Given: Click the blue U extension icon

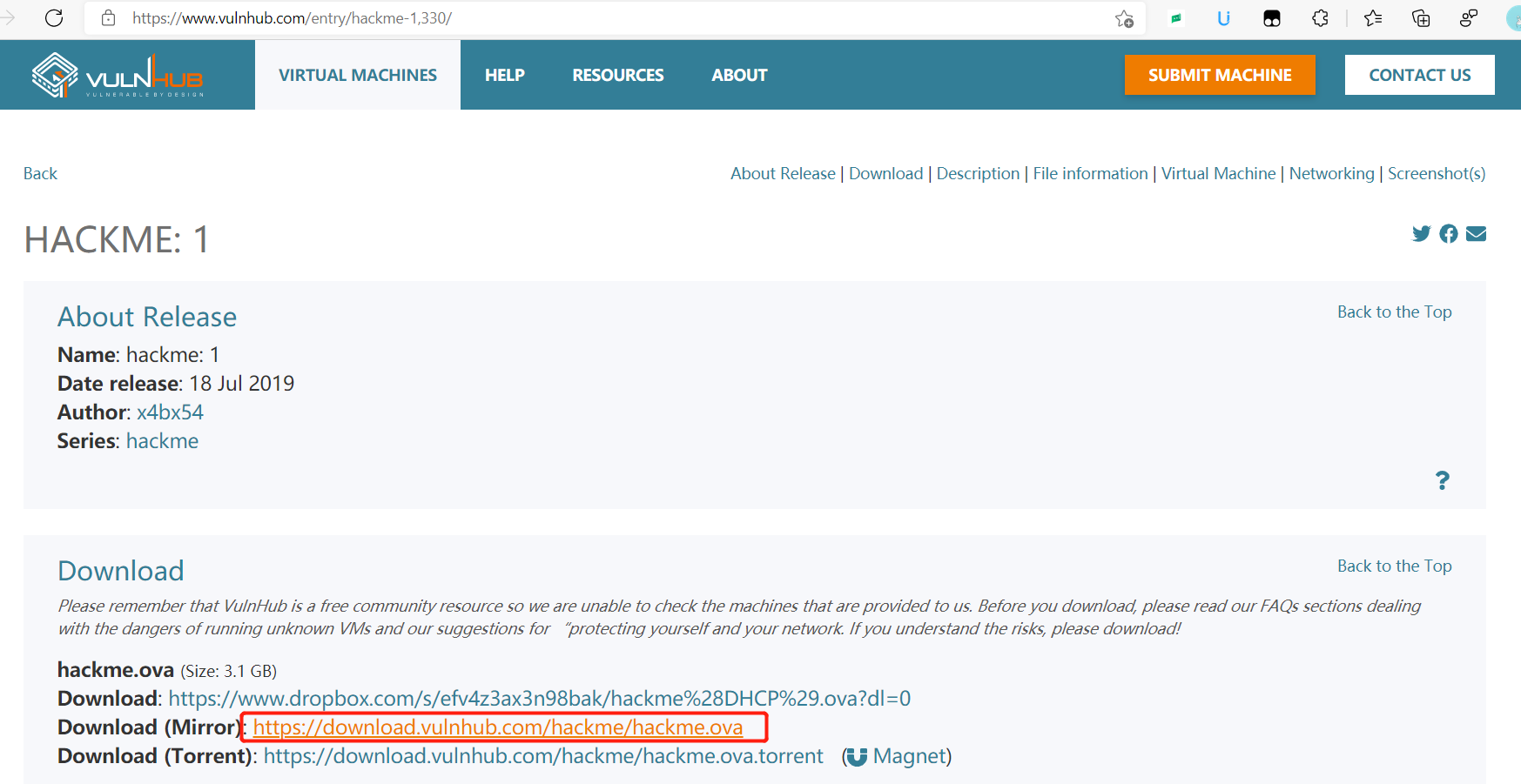Looking at the screenshot, I should (x=1223, y=18).
